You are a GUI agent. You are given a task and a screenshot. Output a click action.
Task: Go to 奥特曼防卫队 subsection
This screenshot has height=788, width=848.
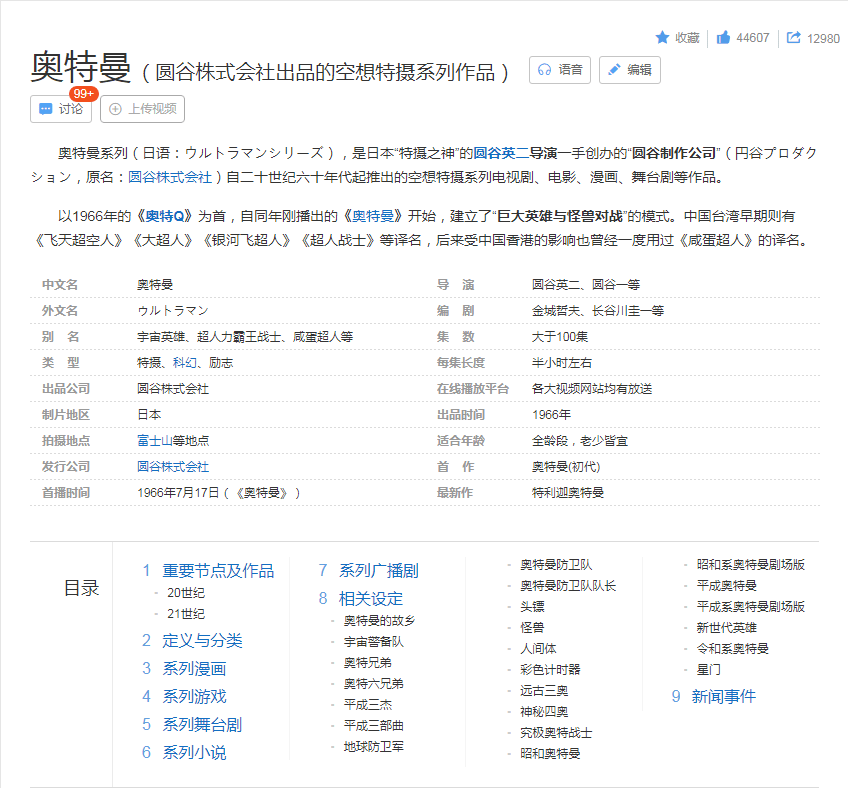[x=556, y=565]
